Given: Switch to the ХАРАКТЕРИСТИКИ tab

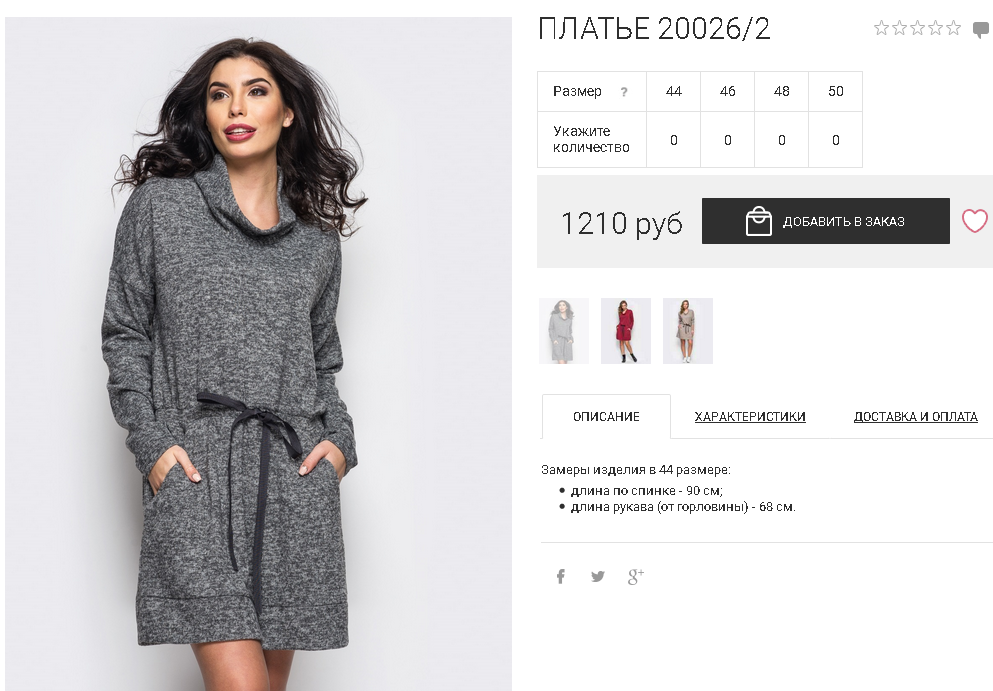Looking at the screenshot, I should click(750, 417).
